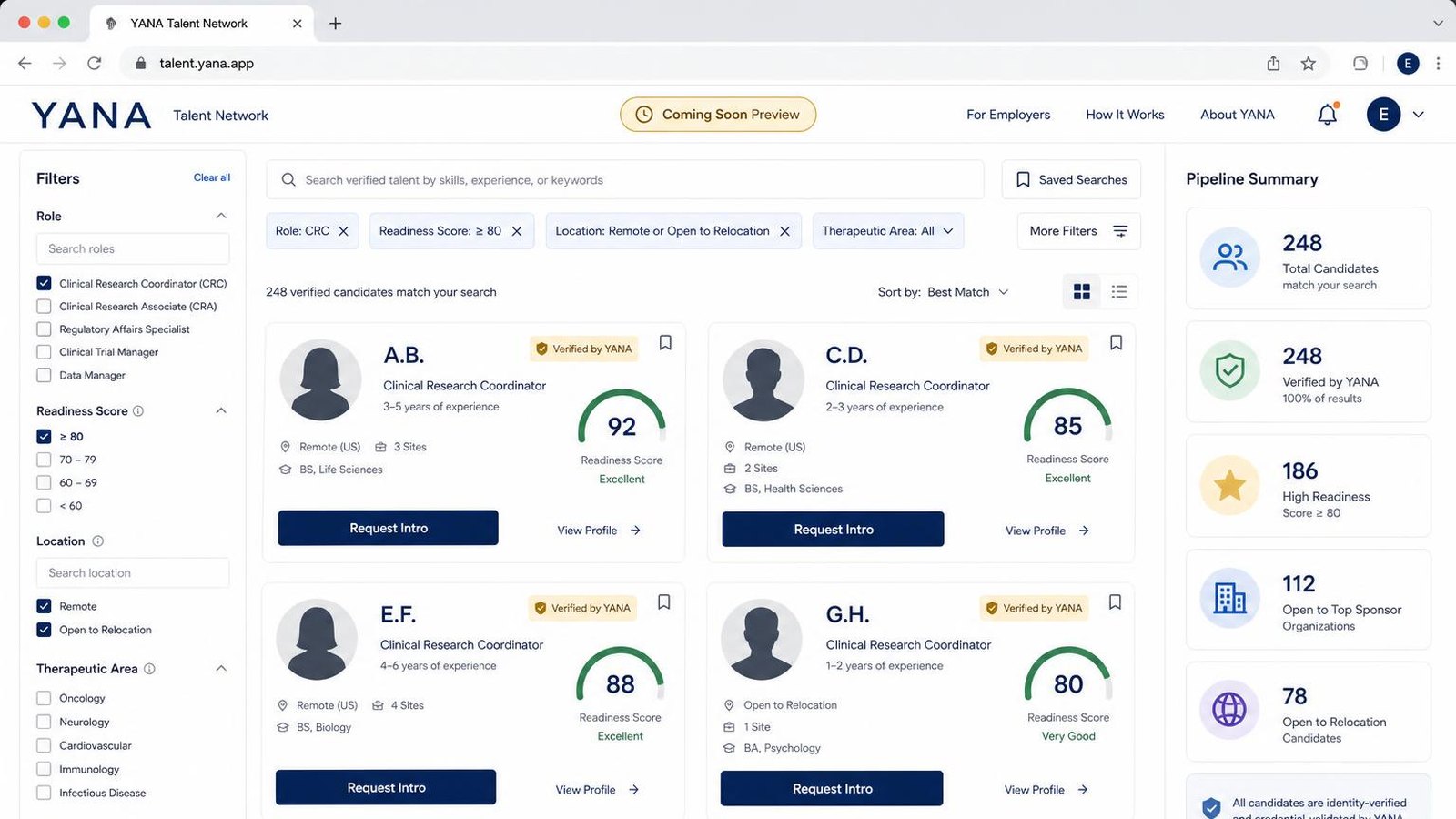Click the Verified by YANA shield icon

1230,370
